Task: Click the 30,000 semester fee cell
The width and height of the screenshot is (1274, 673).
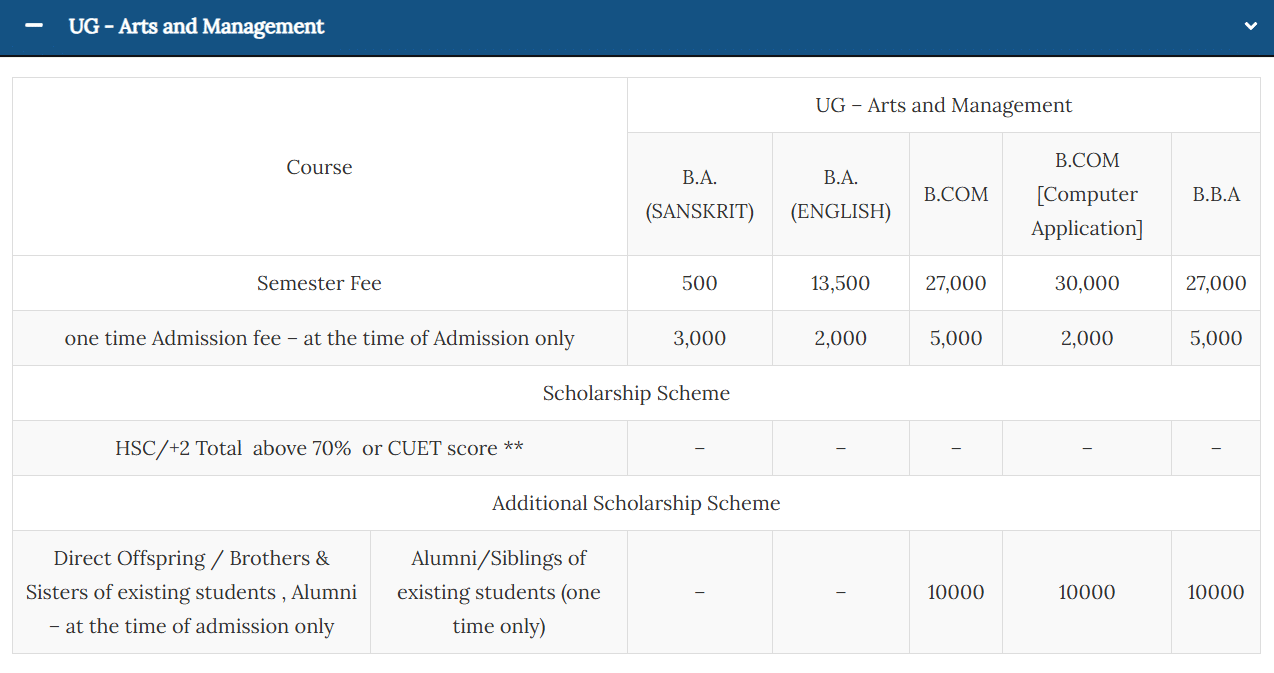Action: (1087, 283)
